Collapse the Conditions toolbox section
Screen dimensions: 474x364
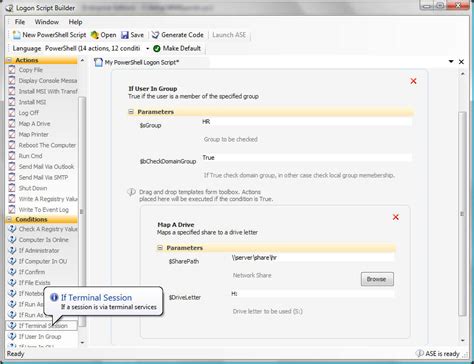click(x=9, y=219)
